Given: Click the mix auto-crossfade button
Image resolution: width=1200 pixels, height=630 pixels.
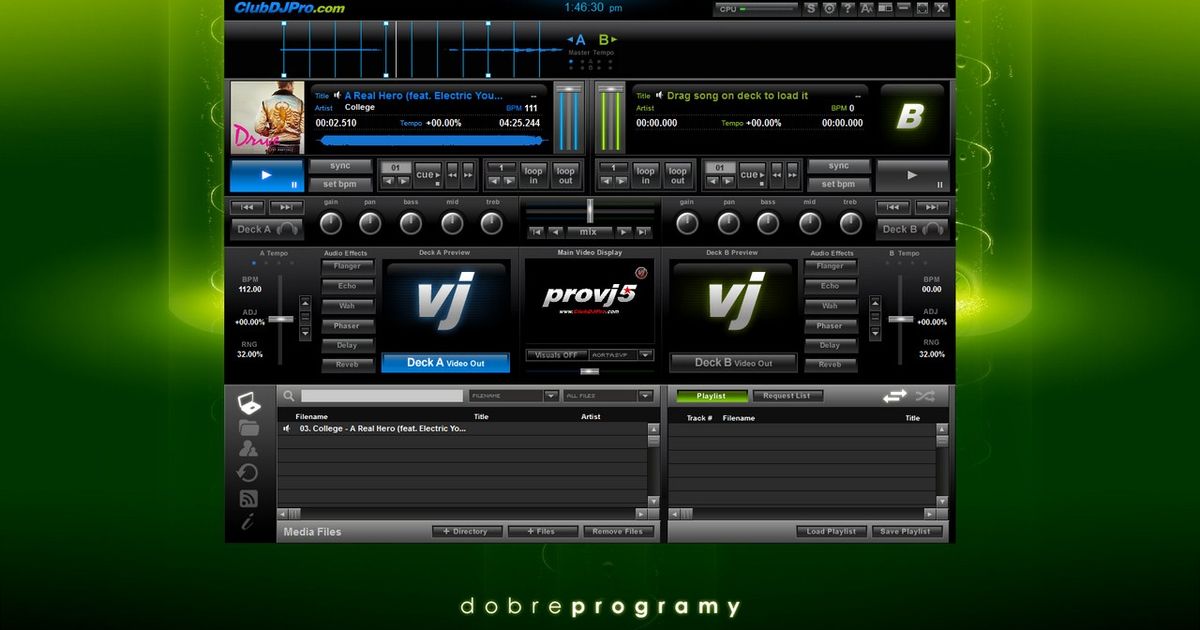Looking at the screenshot, I should click(589, 232).
